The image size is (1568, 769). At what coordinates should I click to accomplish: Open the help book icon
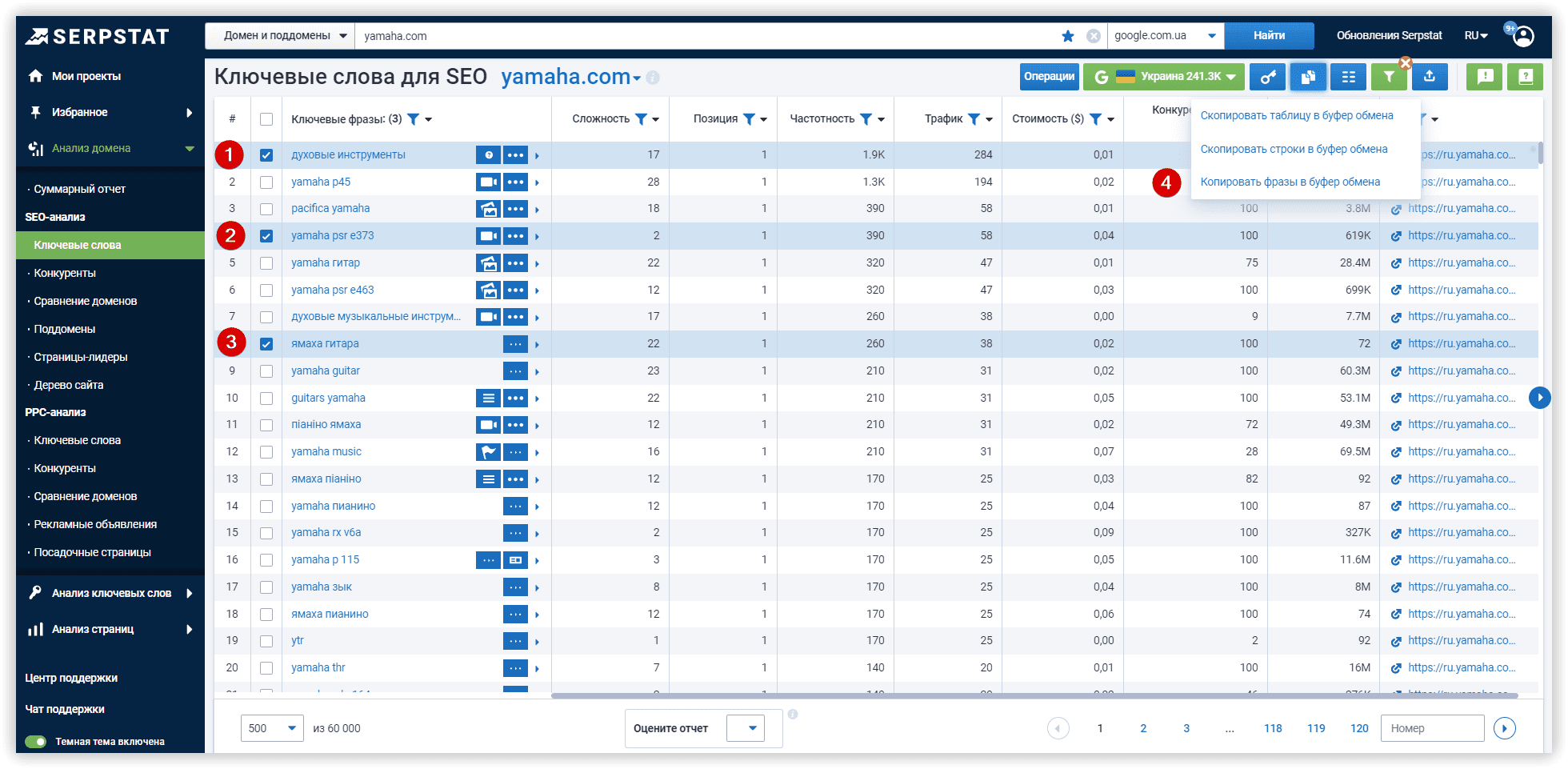1525,77
